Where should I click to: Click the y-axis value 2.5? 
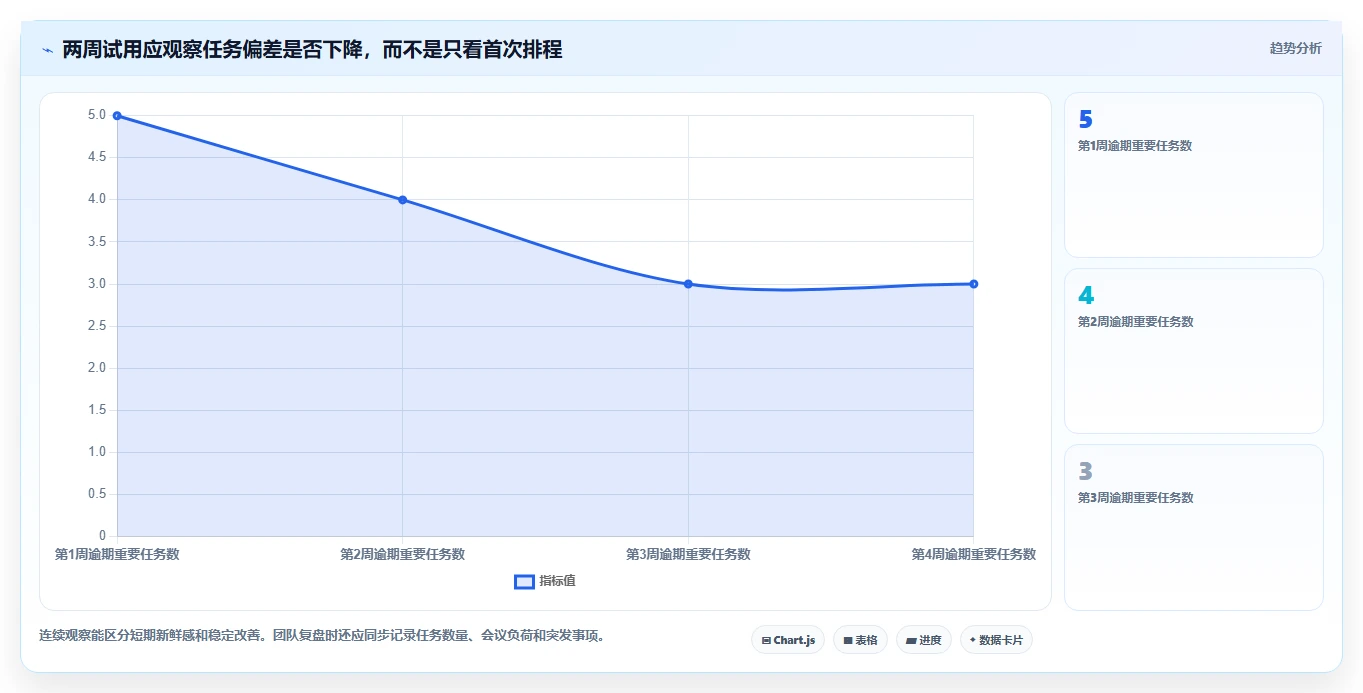(x=97, y=326)
